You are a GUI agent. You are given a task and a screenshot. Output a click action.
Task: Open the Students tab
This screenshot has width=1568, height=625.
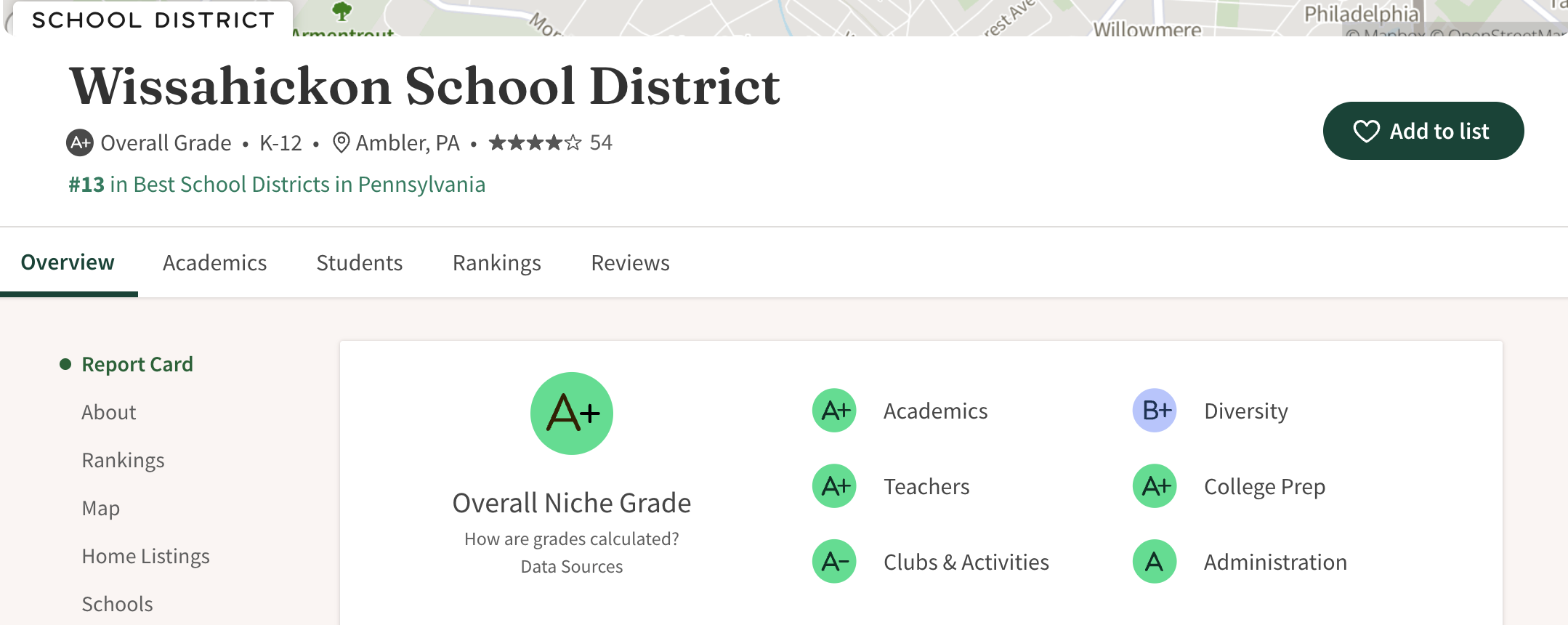click(x=359, y=263)
